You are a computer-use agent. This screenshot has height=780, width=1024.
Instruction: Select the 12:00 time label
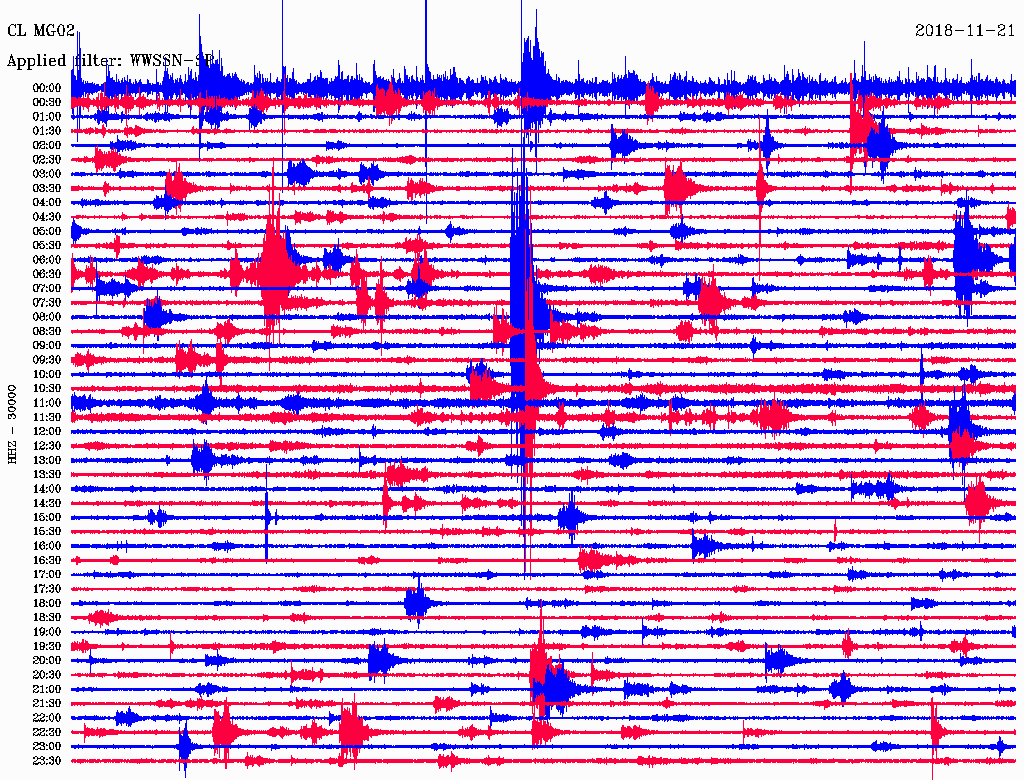[x=47, y=432]
